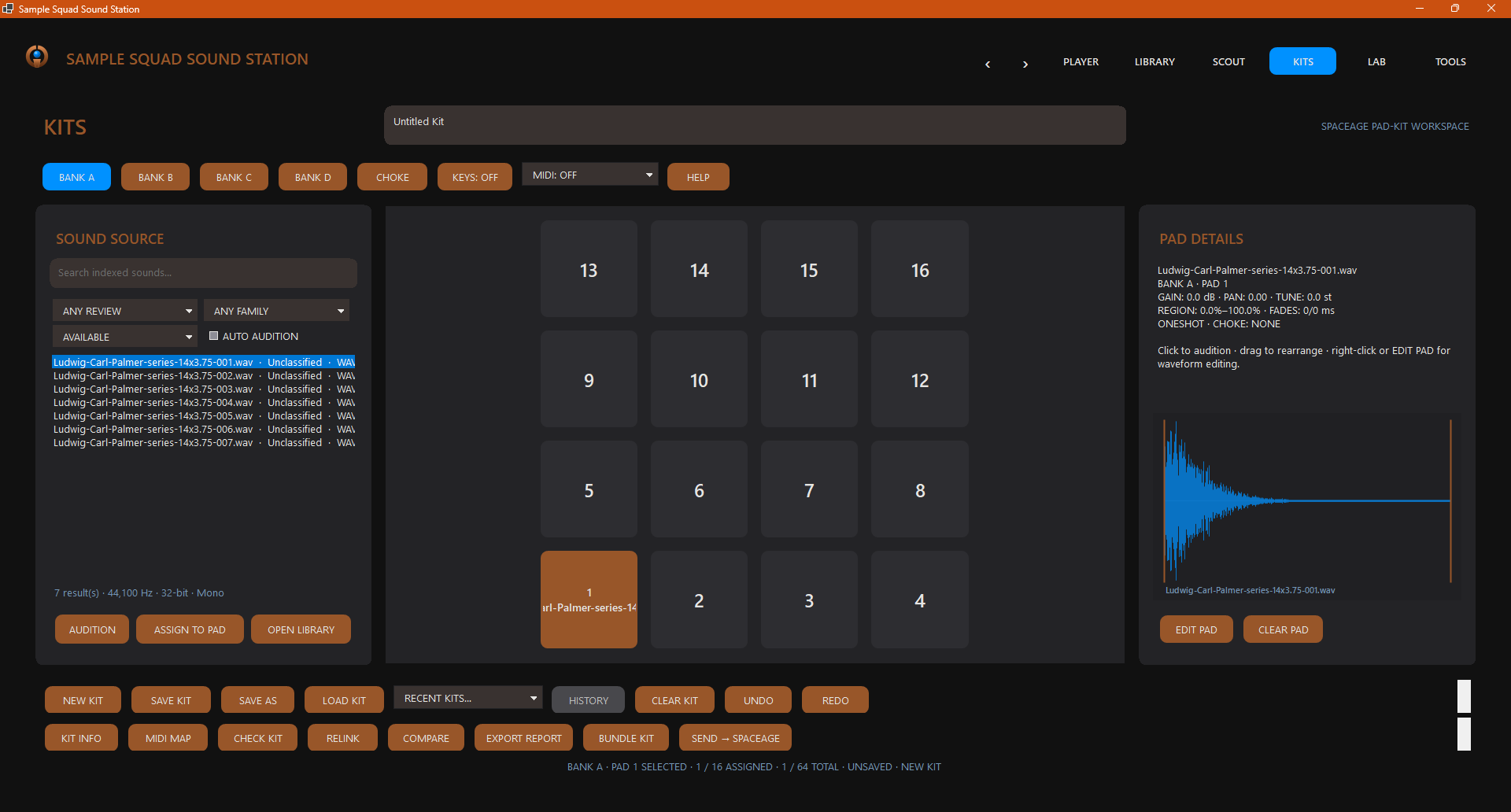Click CLEAR PAD
Screen dimensions: 1511x812
[1283, 629]
